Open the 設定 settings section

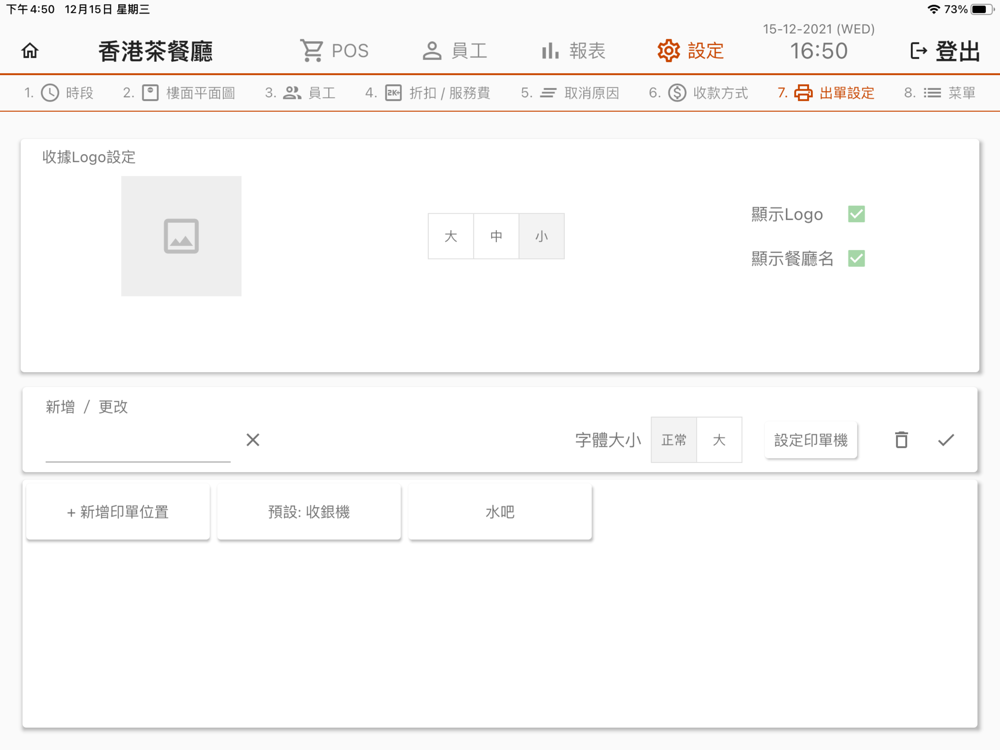pos(691,50)
